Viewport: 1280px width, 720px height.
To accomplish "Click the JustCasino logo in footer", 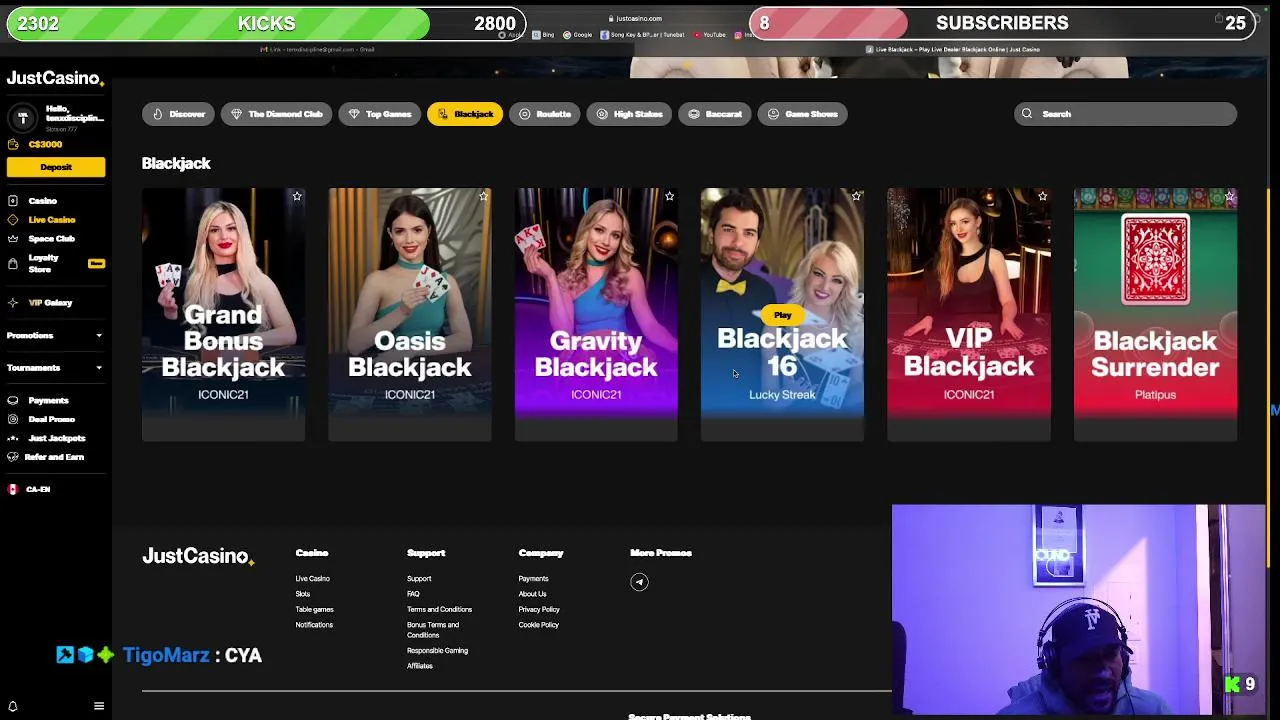I will 198,556.
